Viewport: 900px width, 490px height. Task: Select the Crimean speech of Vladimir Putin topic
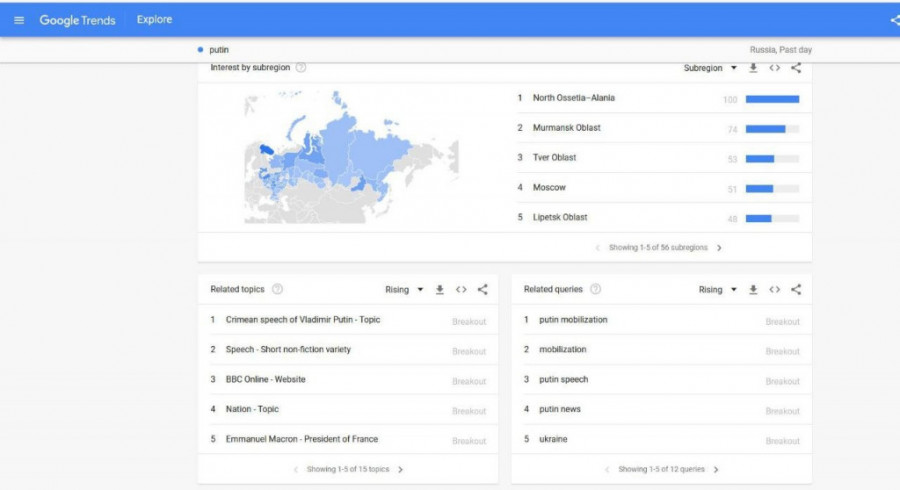(303, 320)
